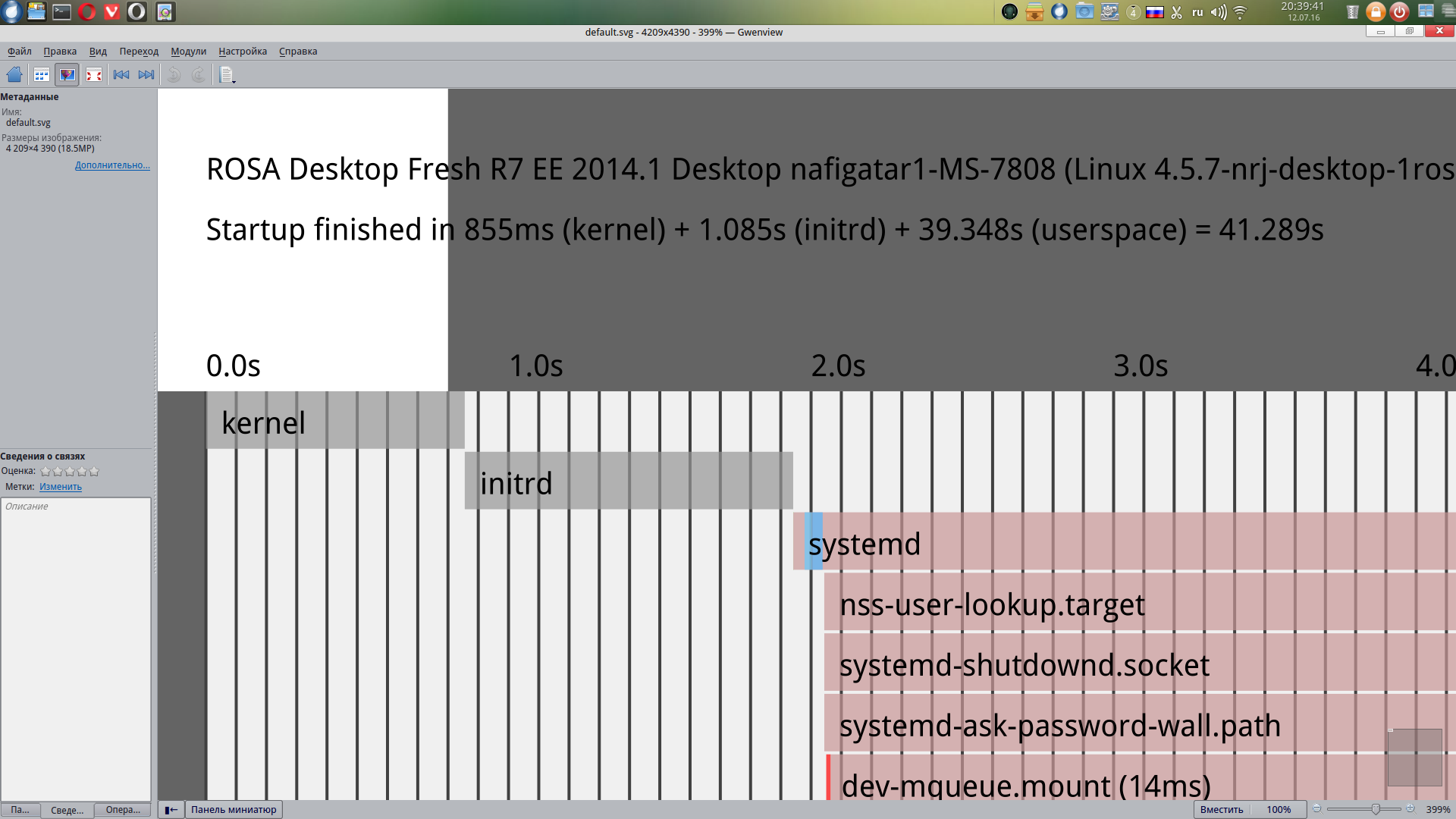Screen dimensions: 1456x819
Task: Open the Модули menu
Action: (x=188, y=52)
